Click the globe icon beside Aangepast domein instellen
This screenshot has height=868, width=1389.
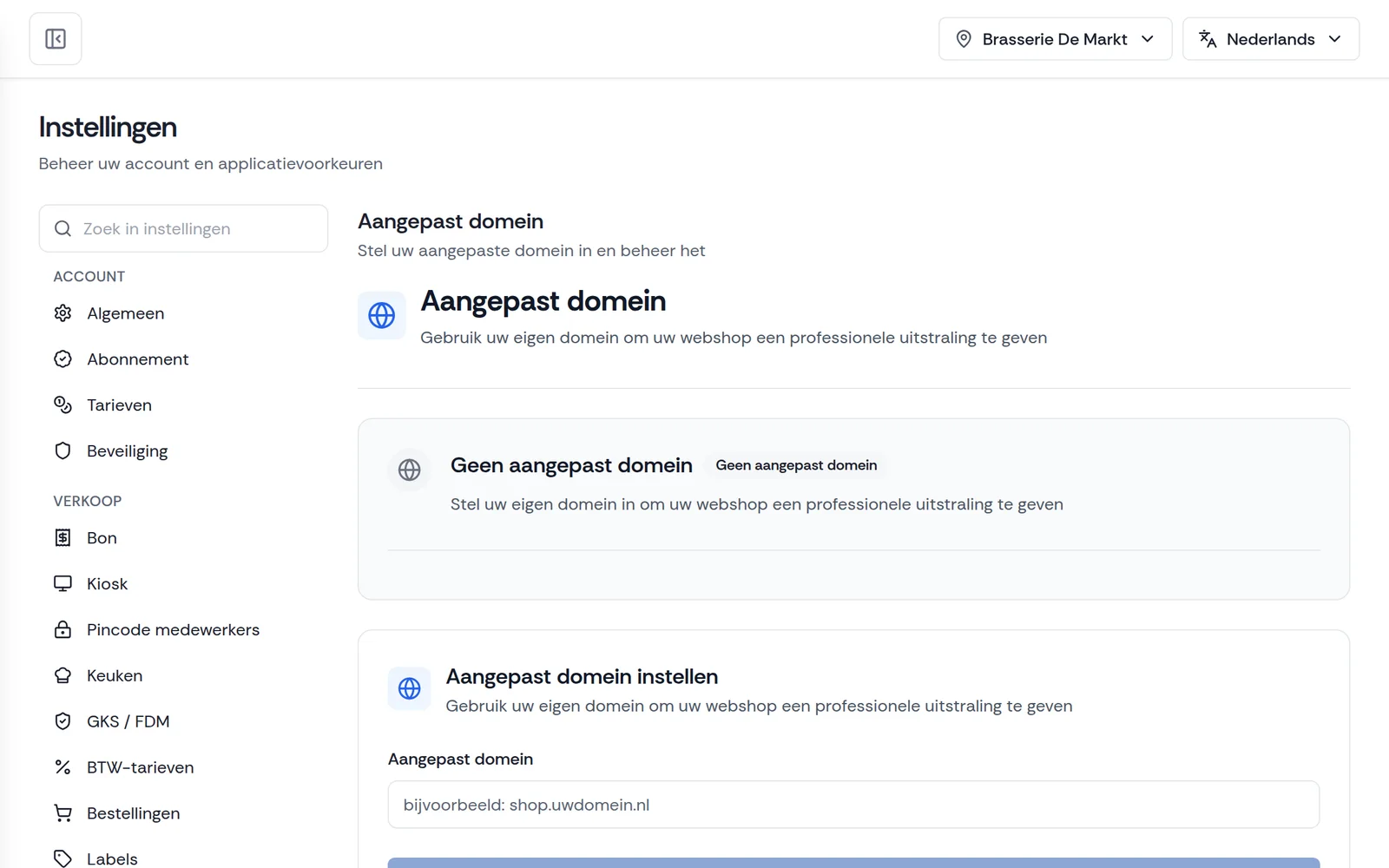410,689
